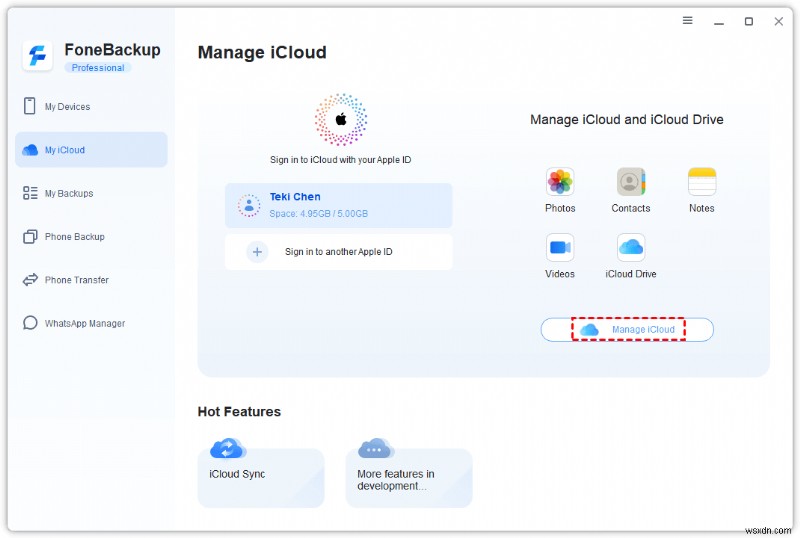
Task: Click the plus icon for another Apple ID
Action: pos(257,252)
